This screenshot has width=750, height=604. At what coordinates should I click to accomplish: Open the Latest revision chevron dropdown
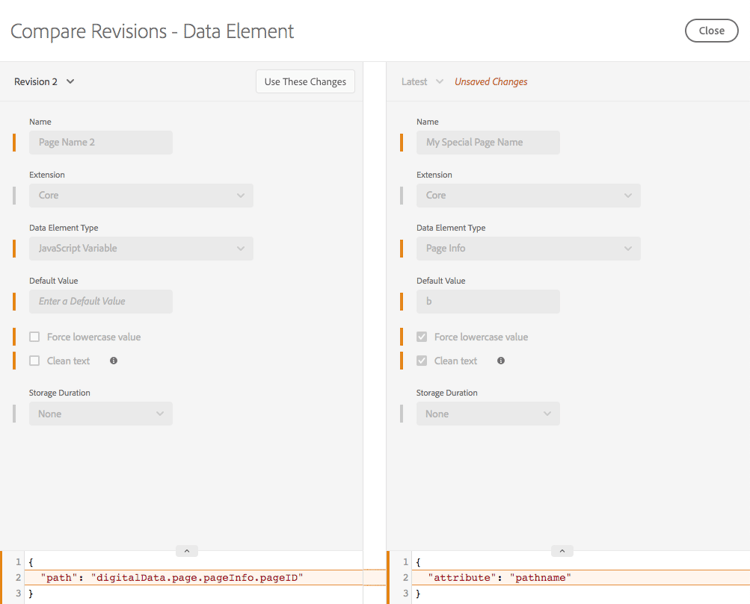440,81
